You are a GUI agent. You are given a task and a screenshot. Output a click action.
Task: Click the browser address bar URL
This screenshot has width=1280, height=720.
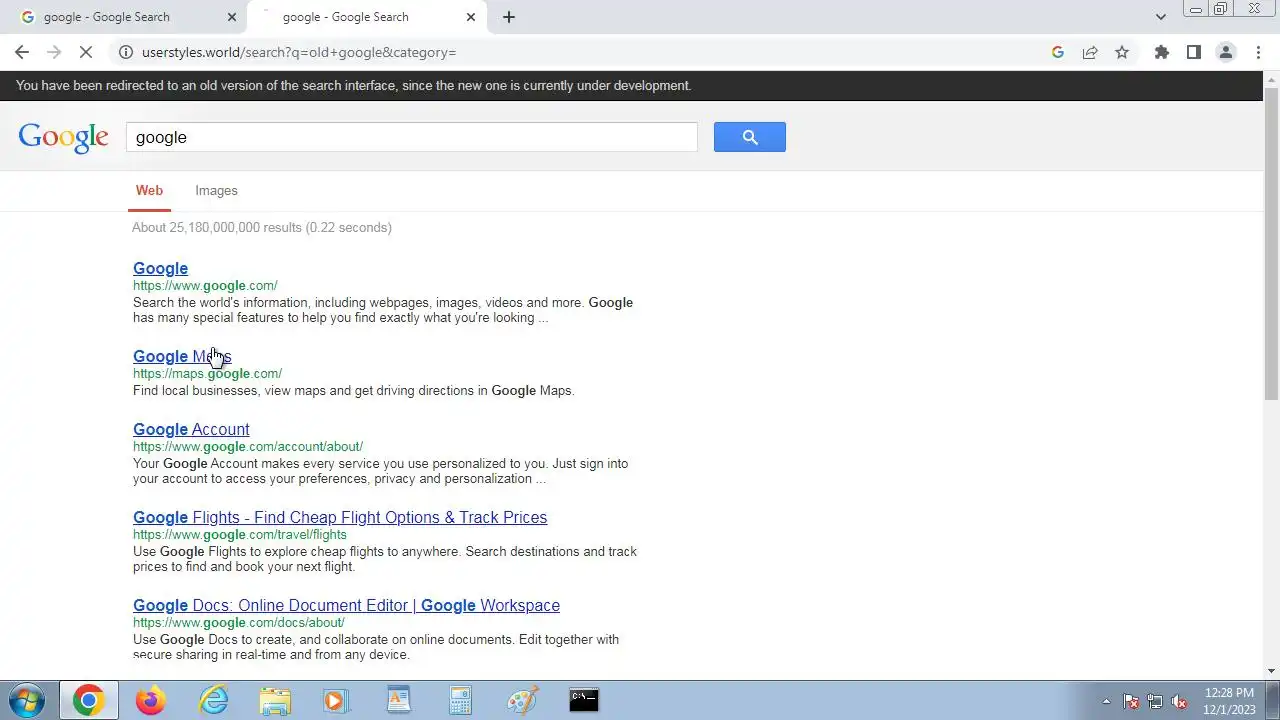click(x=299, y=52)
